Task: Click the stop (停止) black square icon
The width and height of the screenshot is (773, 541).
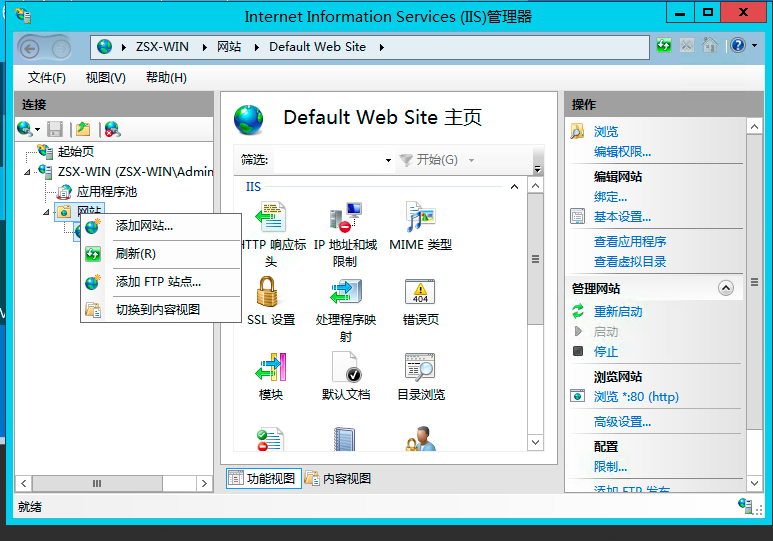Action: [x=578, y=351]
